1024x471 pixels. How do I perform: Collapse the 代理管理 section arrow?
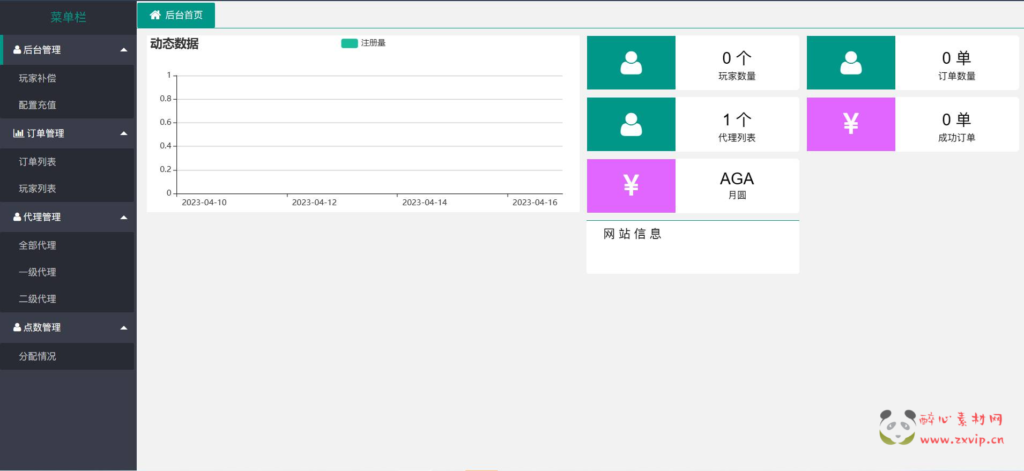pos(123,217)
